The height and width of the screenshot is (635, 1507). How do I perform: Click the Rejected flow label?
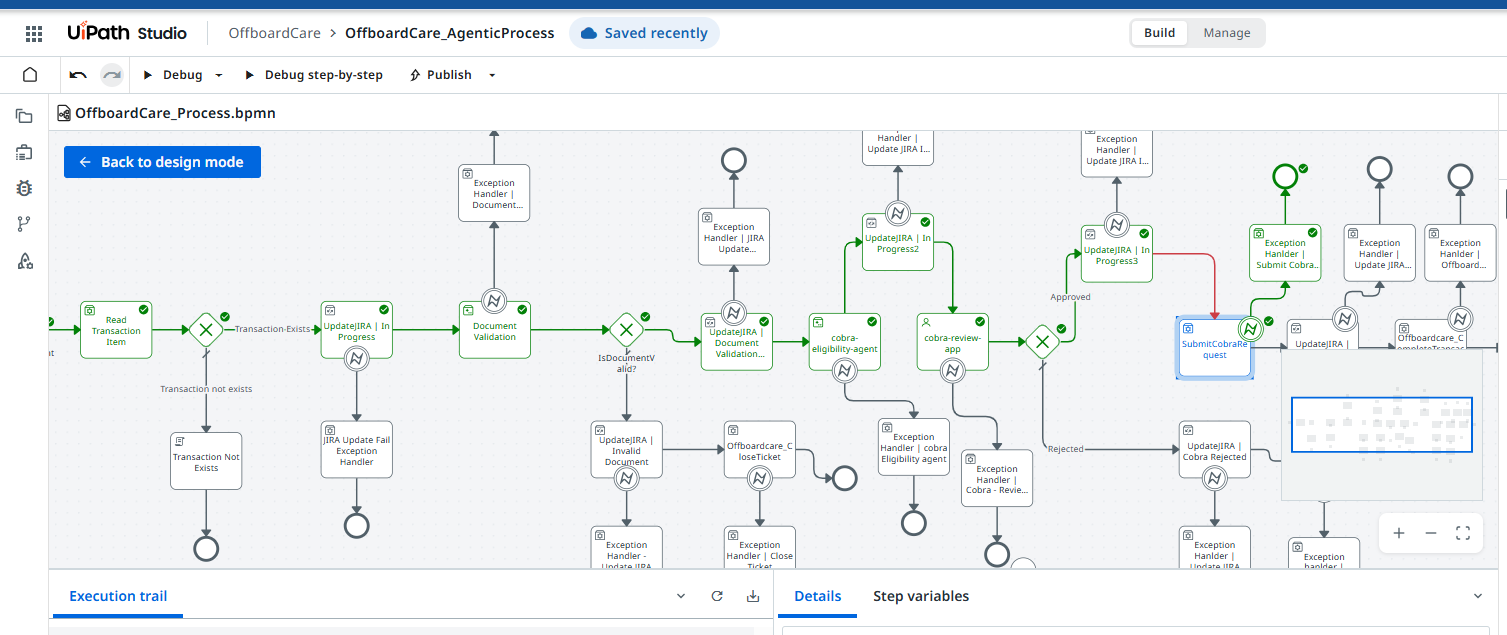tap(1065, 449)
